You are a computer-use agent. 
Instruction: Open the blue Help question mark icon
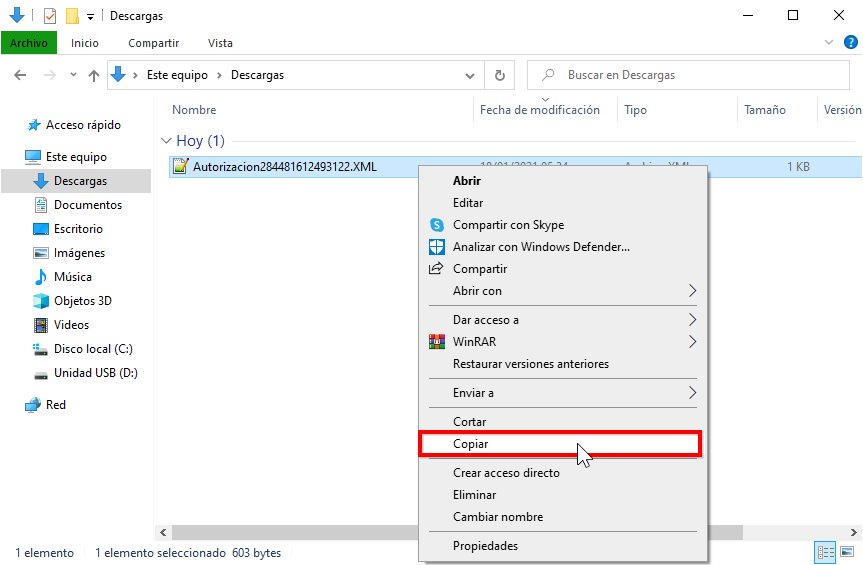tap(851, 42)
